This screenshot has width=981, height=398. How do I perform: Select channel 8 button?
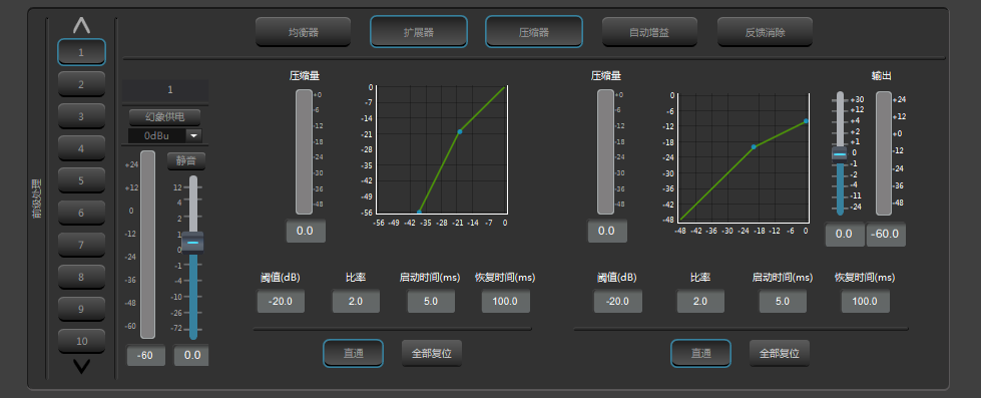tap(81, 277)
